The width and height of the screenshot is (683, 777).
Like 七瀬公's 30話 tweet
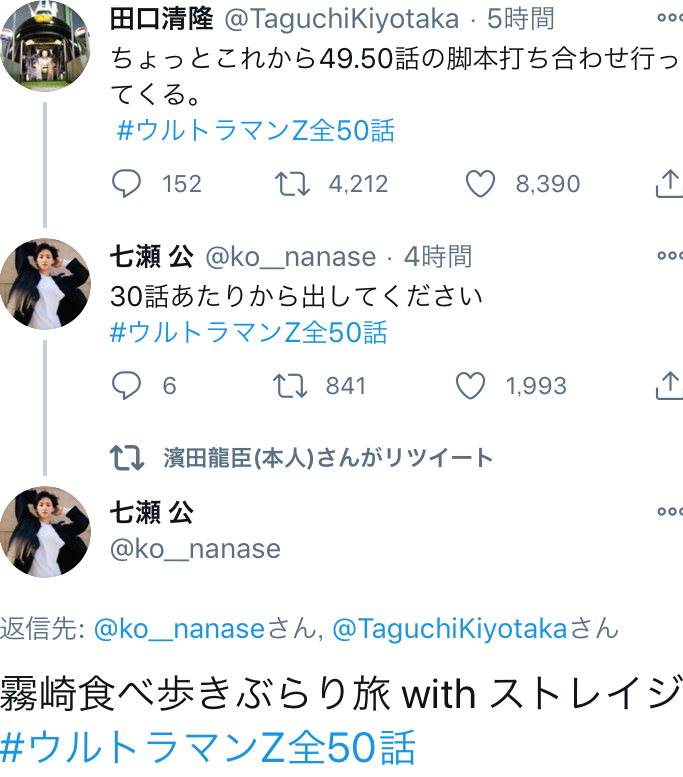470,386
